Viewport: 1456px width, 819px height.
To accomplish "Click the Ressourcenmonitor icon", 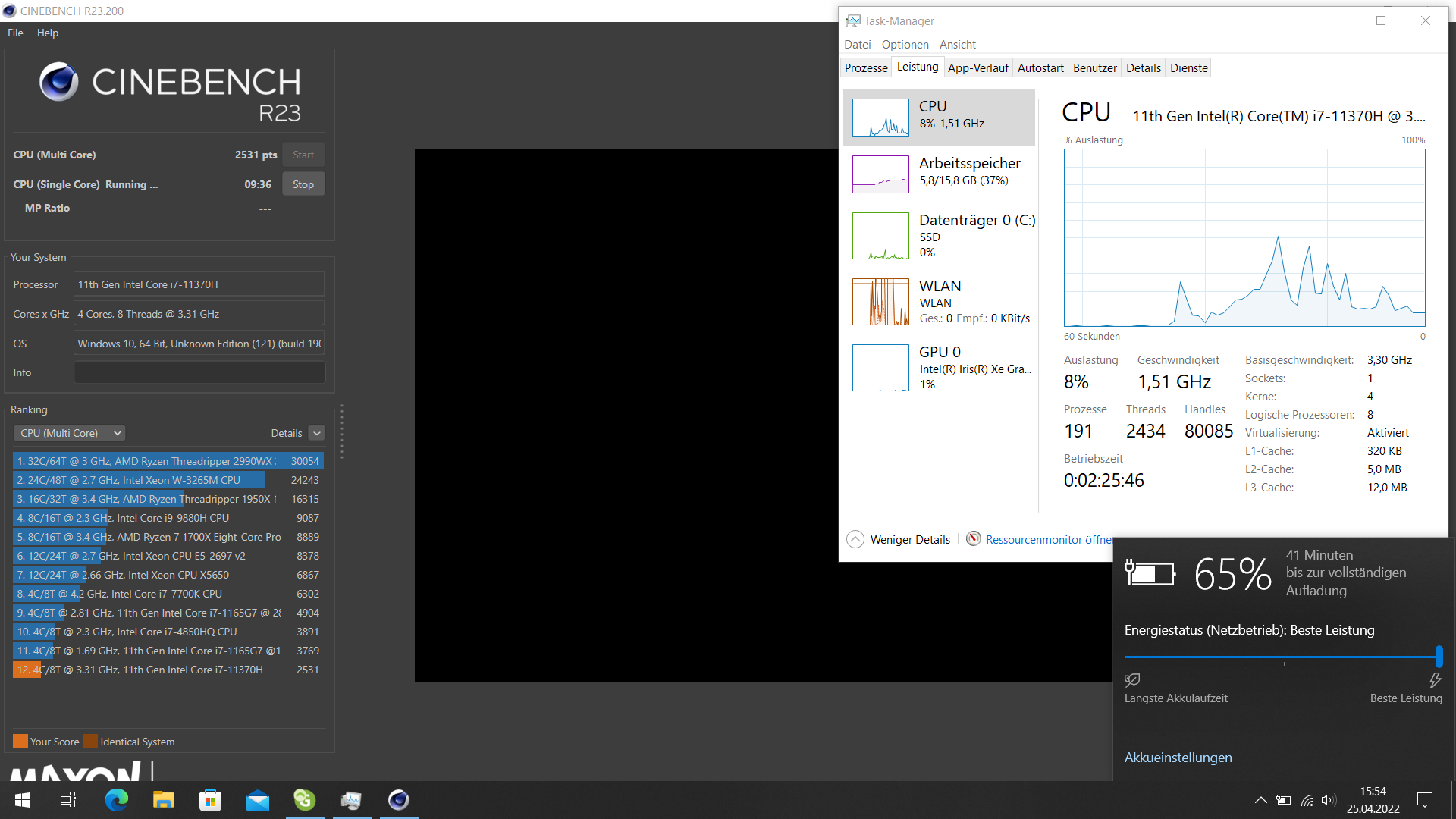I will tap(974, 538).
